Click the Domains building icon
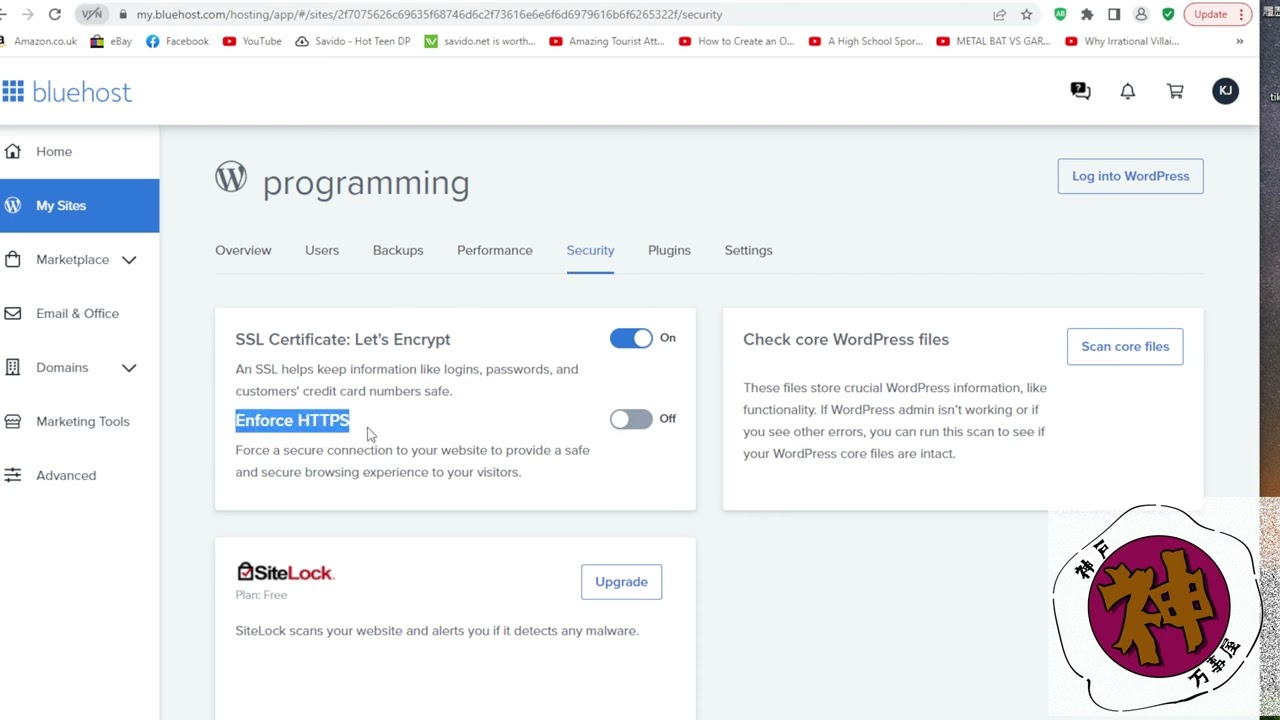 pyautogui.click(x=12, y=367)
